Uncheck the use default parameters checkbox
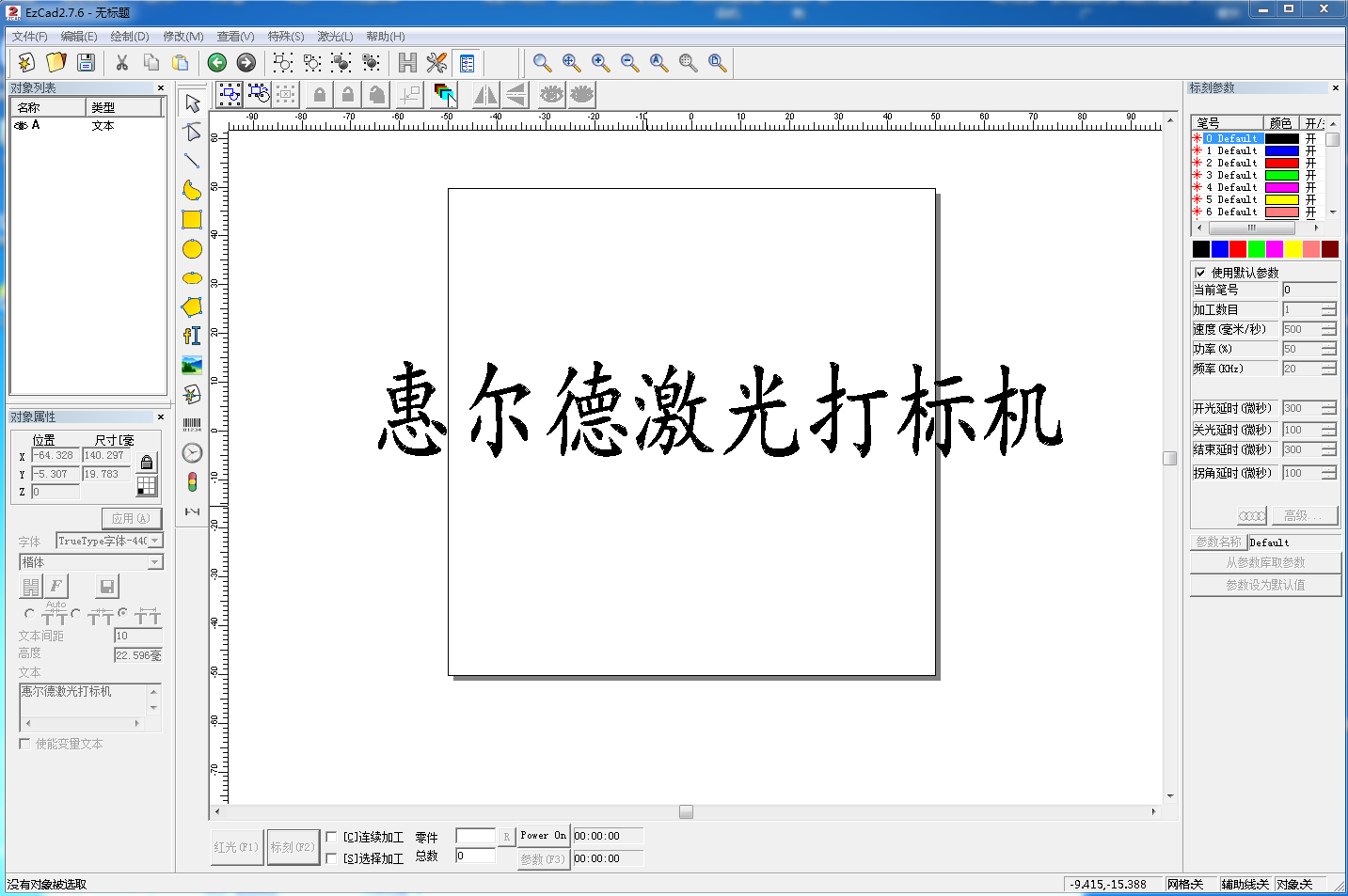Screen dimensions: 1348x896 pos(1200,273)
